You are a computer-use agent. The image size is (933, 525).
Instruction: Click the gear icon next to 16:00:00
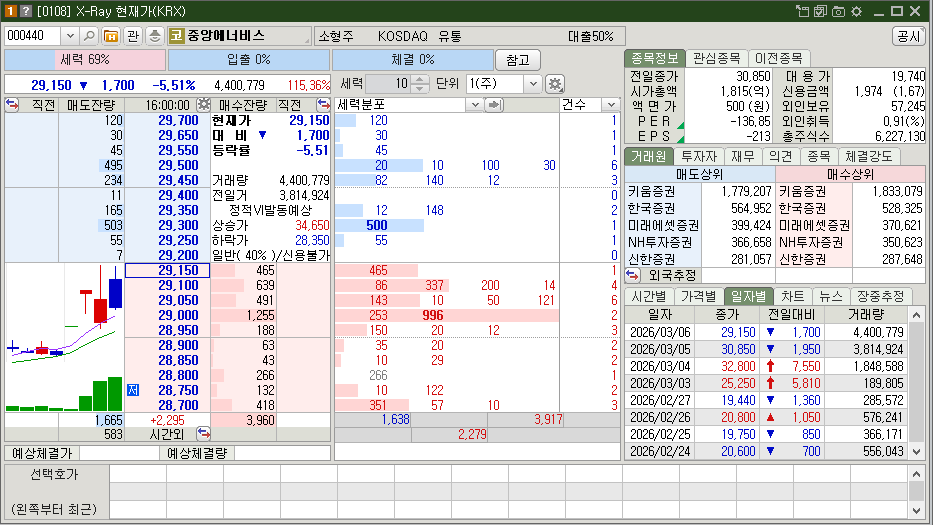click(204, 104)
